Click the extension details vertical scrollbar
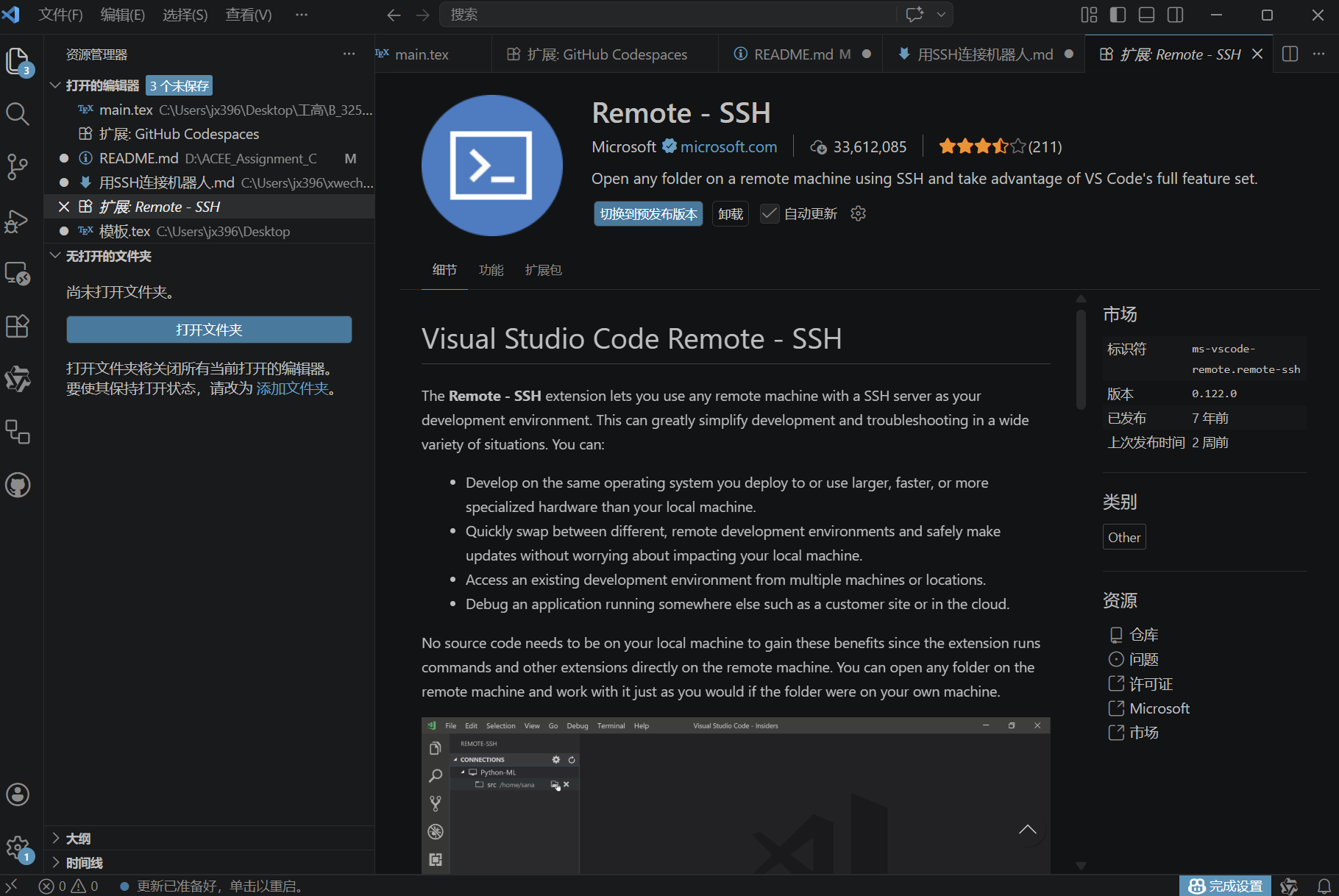Image resolution: width=1339 pixels, height=896 pixels. point(1081,359)
